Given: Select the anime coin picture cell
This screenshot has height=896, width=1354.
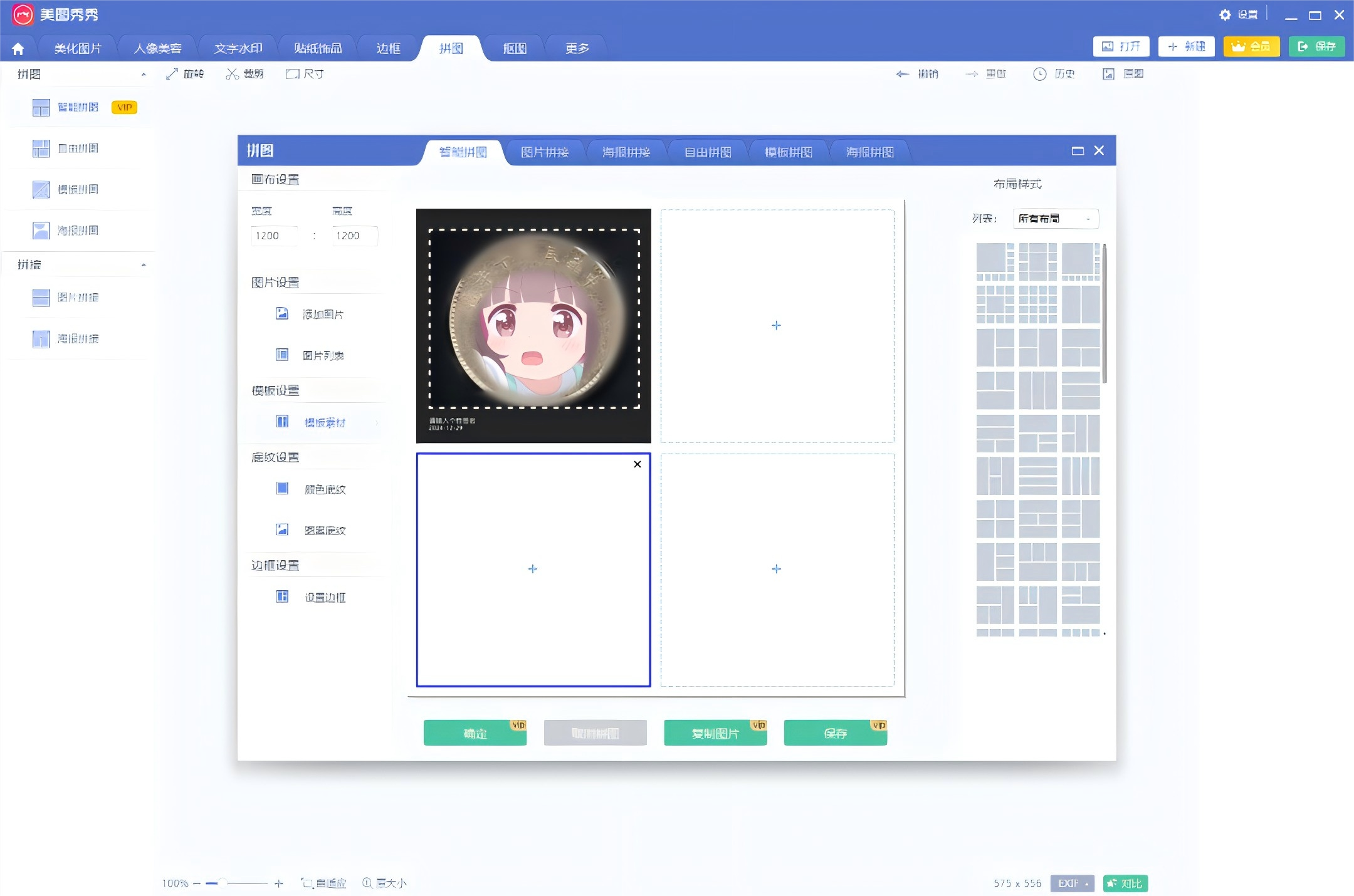Looking at the screenshot, I should (x=533, y=326).
